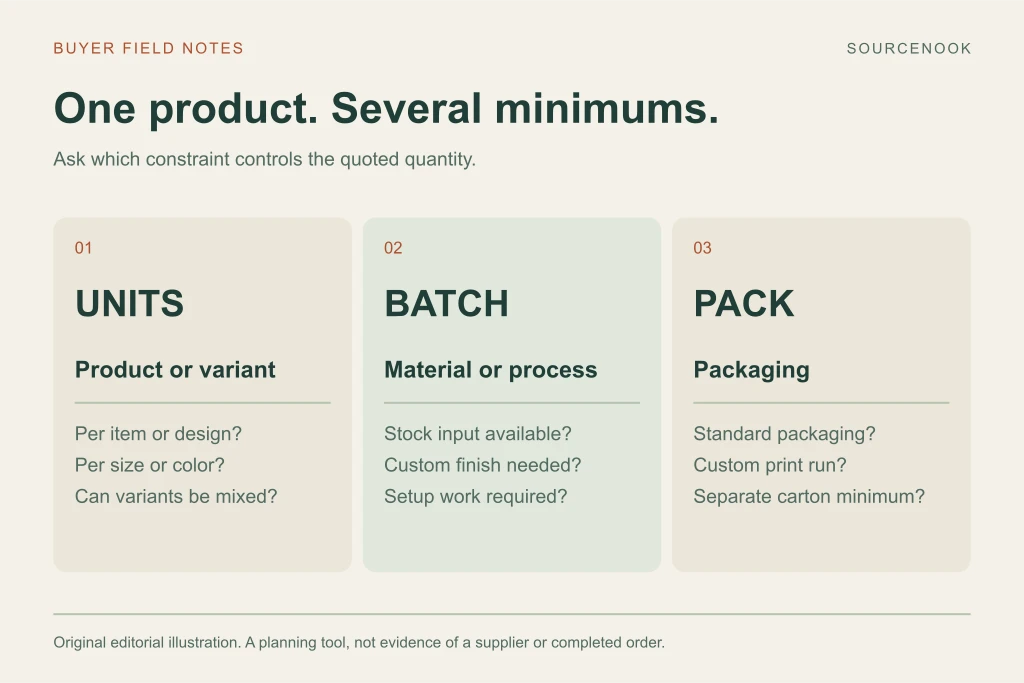Click the question Per item or design?
Viewport: 1024px width, 683px height.
(x=158, y=434)
